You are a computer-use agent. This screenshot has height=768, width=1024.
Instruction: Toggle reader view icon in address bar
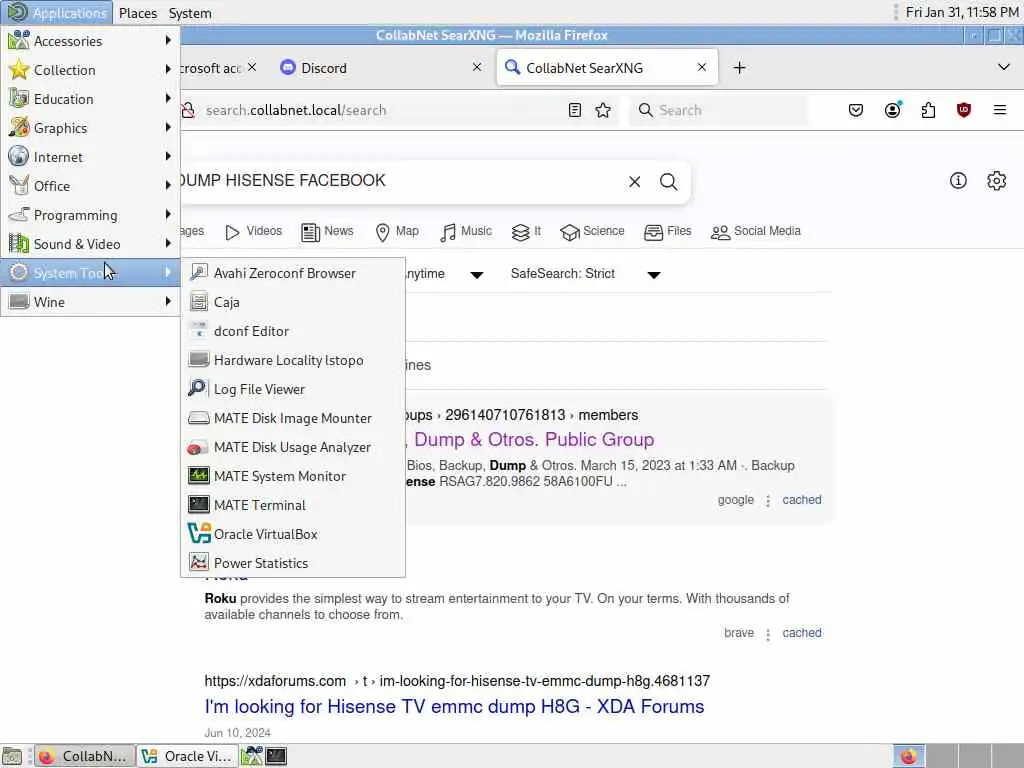575,110
